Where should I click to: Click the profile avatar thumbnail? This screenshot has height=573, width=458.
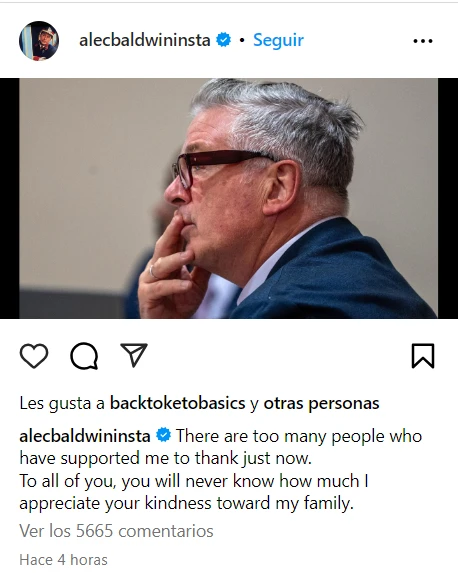click(x=39, y=41)
